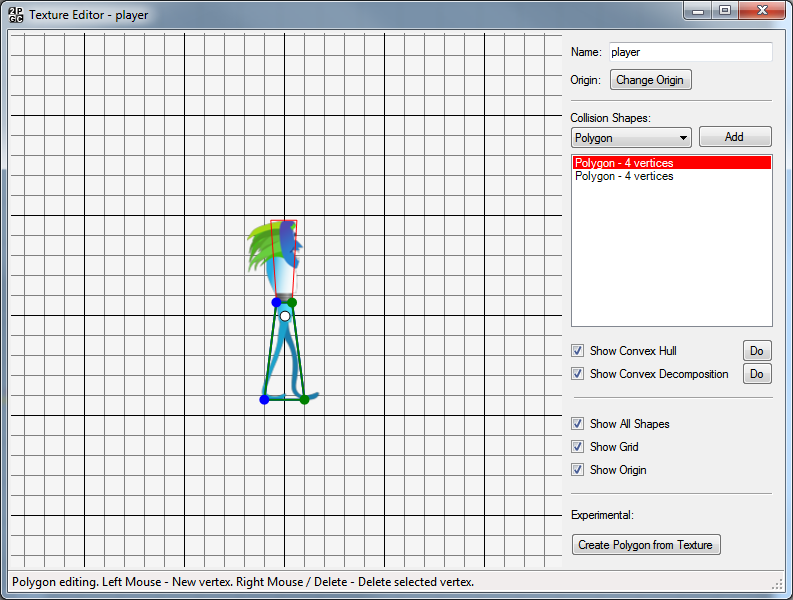Toggle Show Convex Hull checkbox

pyautogui.click(x=578, y=351)
